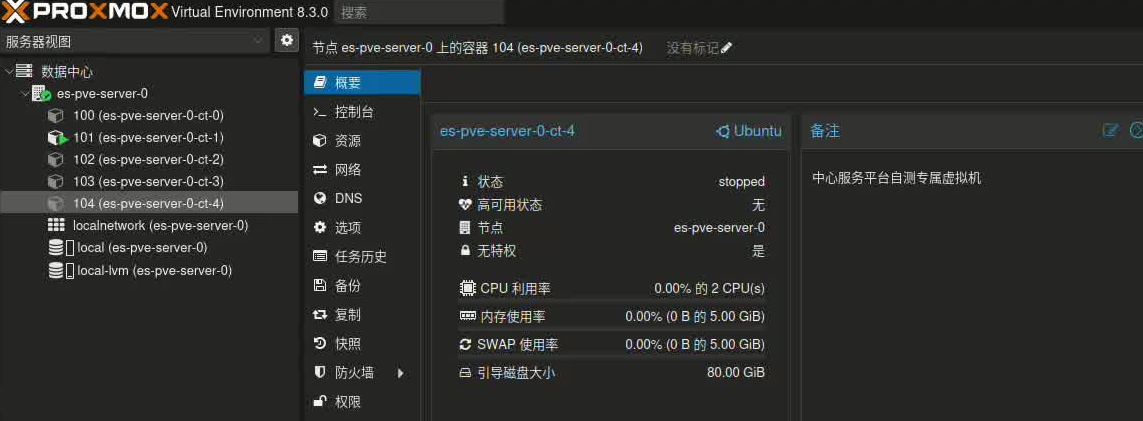Expand the 防火墙 submenu arrow

401,373
